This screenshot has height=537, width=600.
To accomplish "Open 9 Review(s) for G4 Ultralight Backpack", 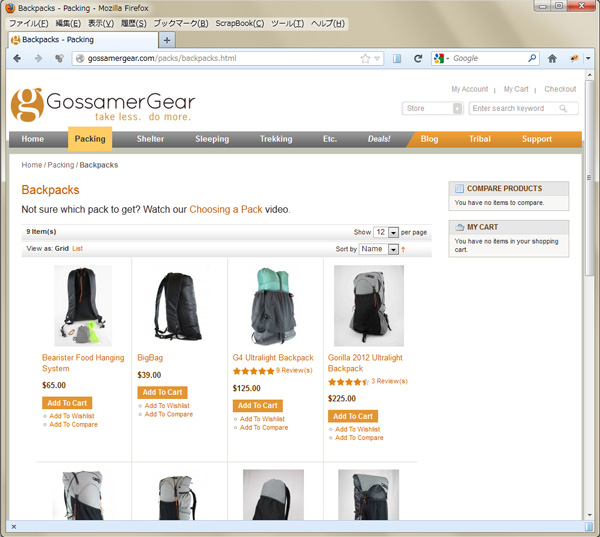I will tap(294, 371).
